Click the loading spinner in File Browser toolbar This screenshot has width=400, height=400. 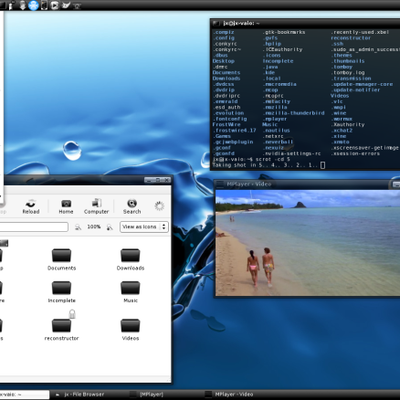(x=159, y=206)
